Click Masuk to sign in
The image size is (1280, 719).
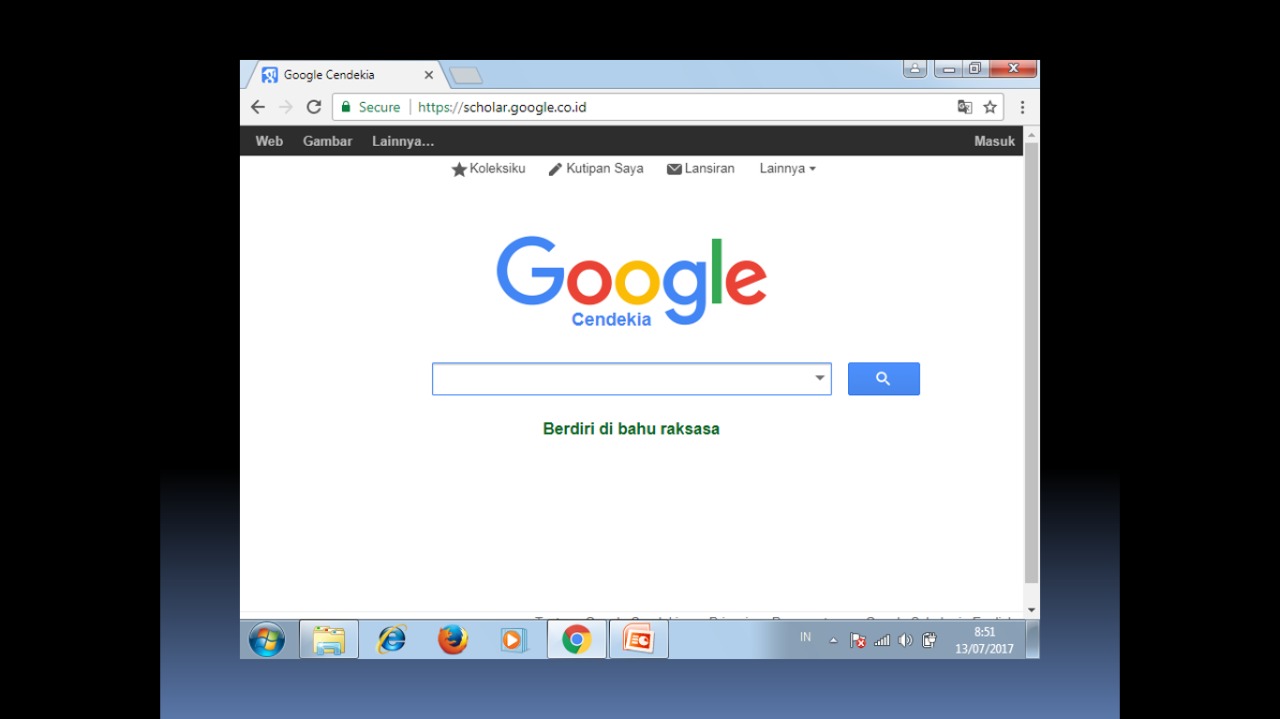[995, 141]
